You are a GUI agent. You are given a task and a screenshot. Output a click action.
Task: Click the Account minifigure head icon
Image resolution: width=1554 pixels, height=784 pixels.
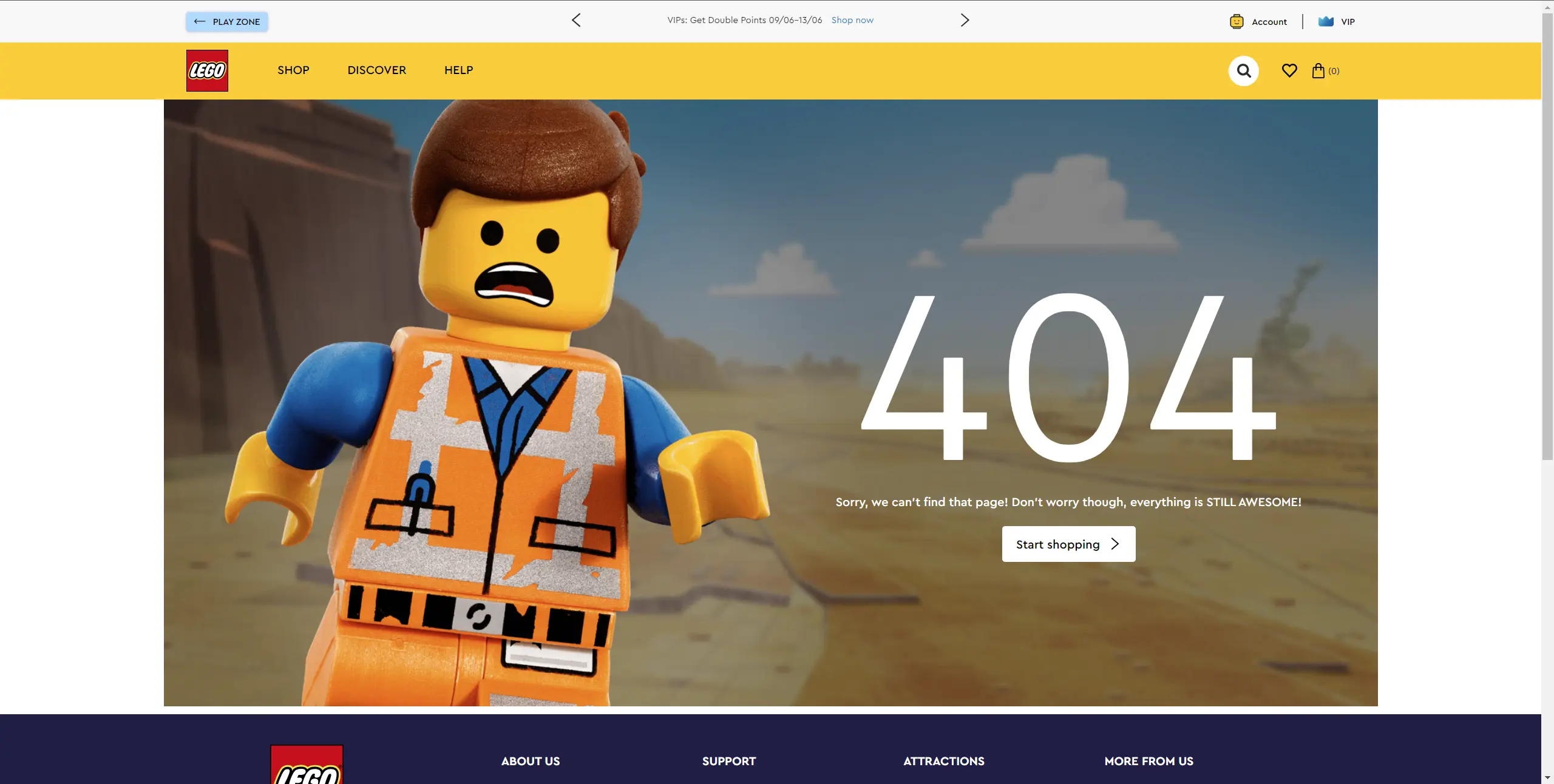(1237, 22)
